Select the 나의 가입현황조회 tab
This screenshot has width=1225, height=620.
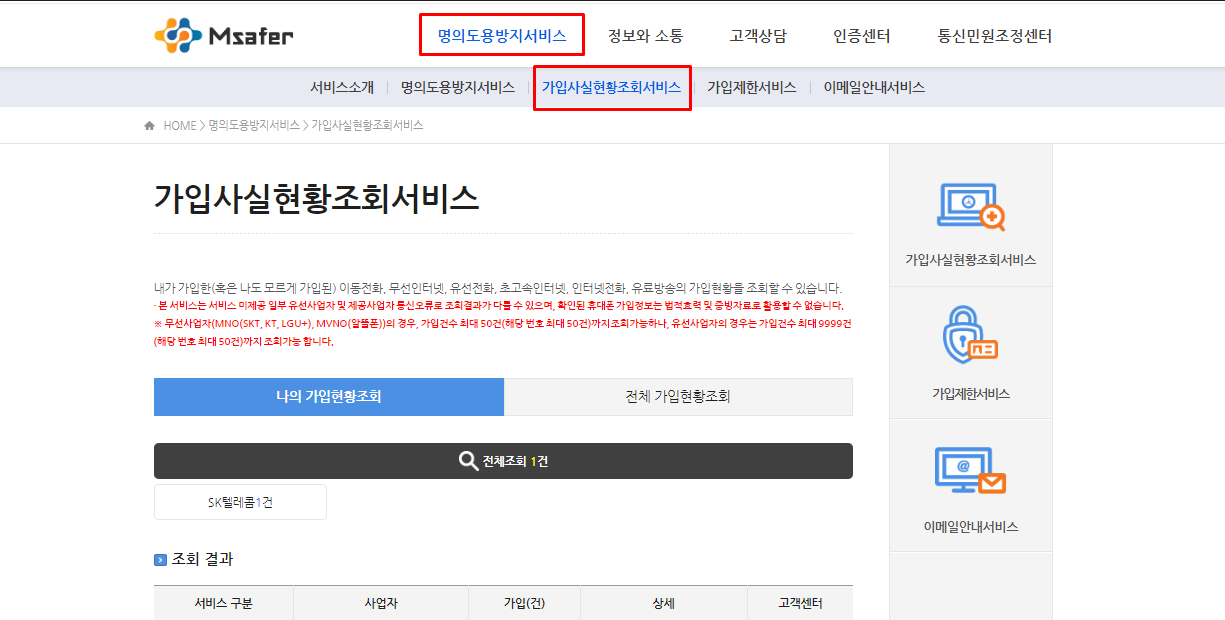click(x=328, y=396)
